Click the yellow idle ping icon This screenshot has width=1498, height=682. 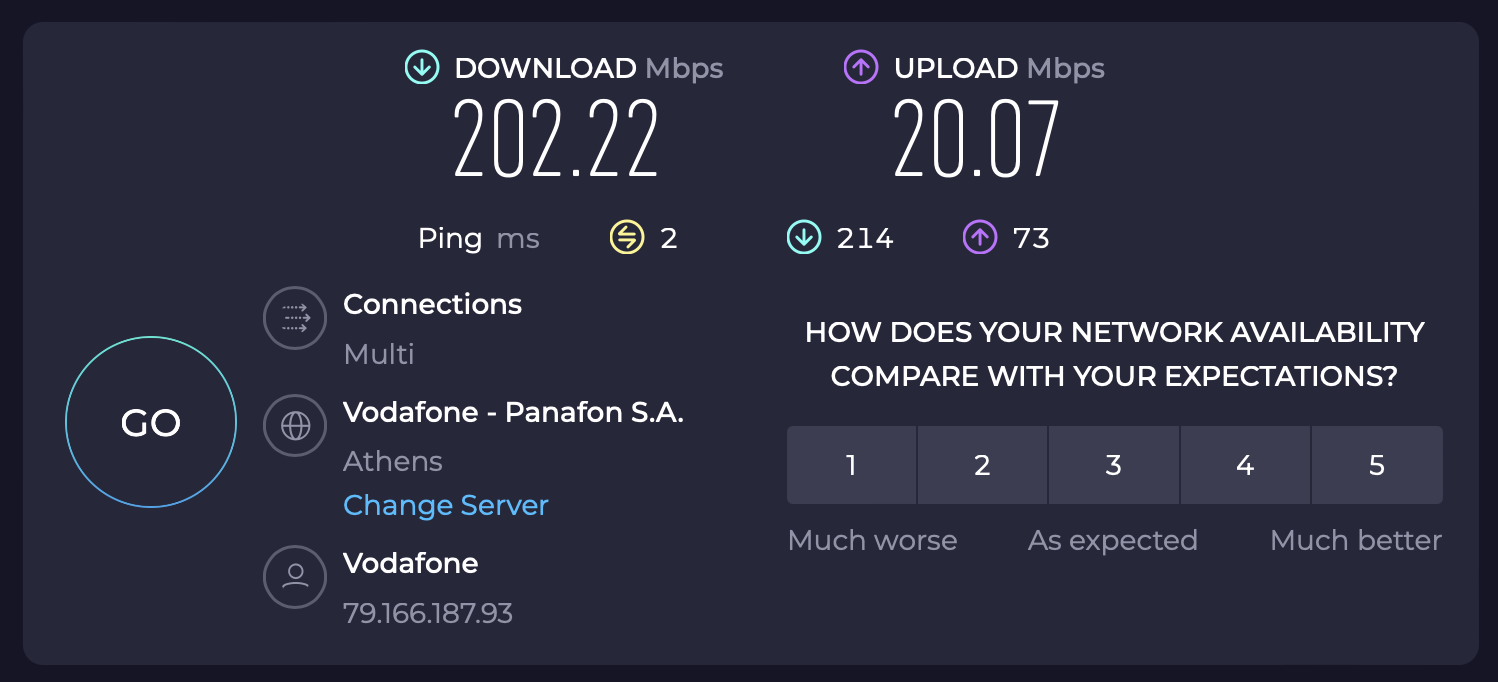[627, 238]
